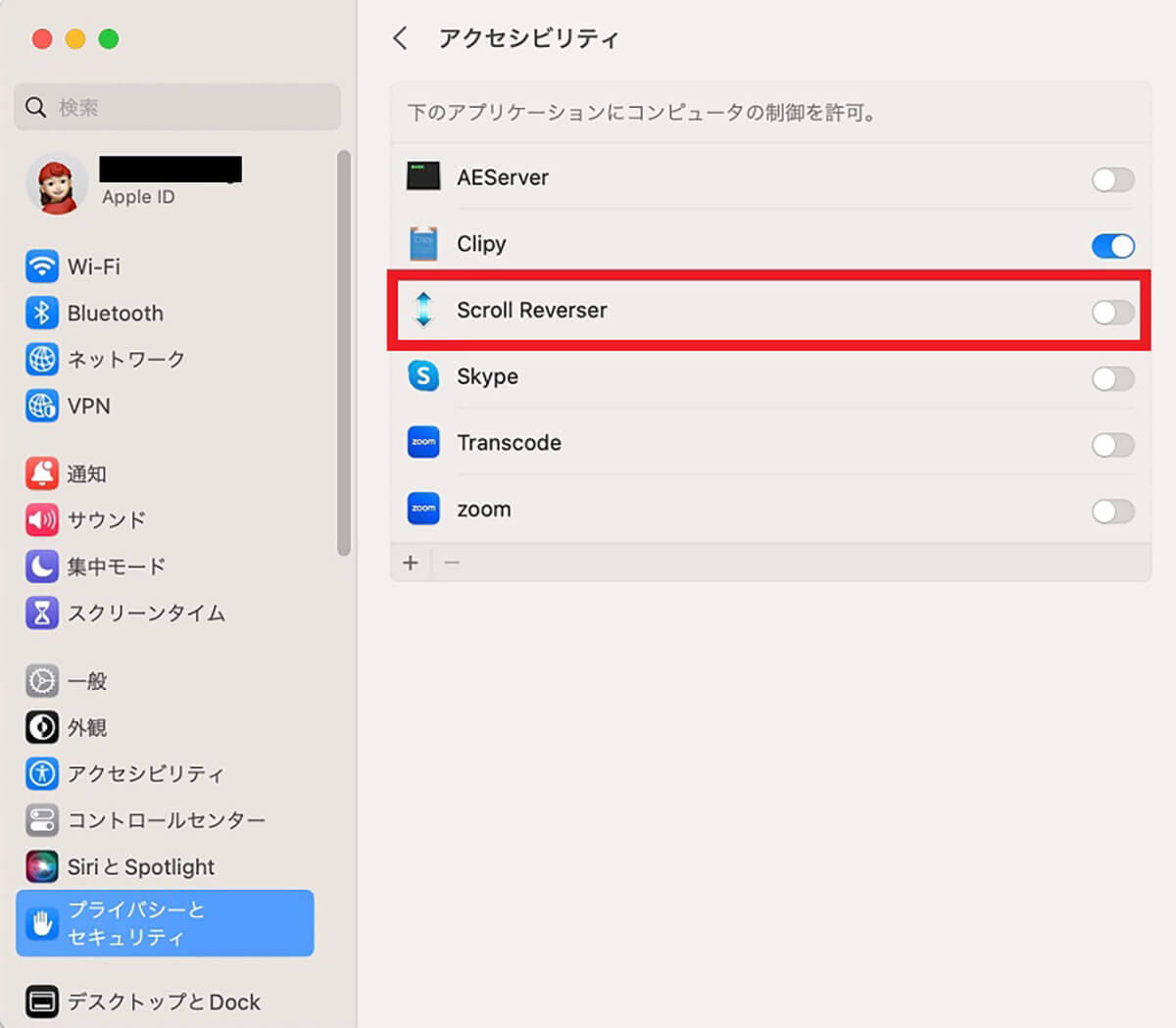
Task: Select ネットワーク label in sidebar
Action: pos(126,360)
